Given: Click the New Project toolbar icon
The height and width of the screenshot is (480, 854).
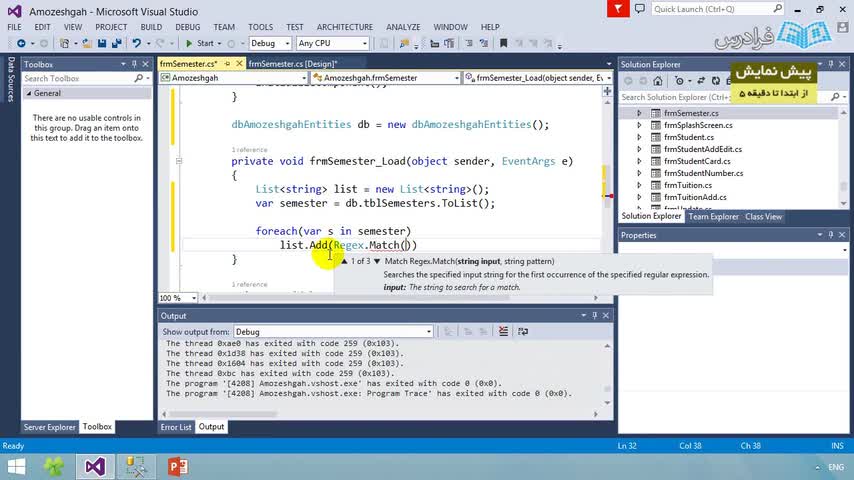Looking at the screenshot, I should tap(64, 43).
